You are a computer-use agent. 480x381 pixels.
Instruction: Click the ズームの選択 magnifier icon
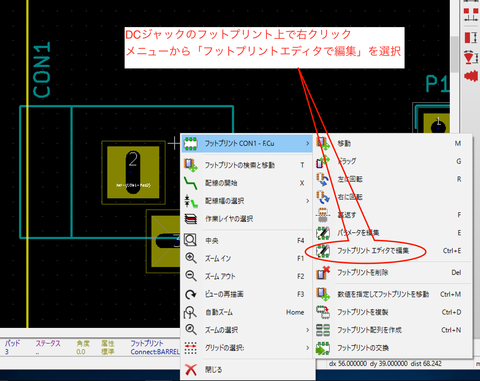[x=191, y=330]
